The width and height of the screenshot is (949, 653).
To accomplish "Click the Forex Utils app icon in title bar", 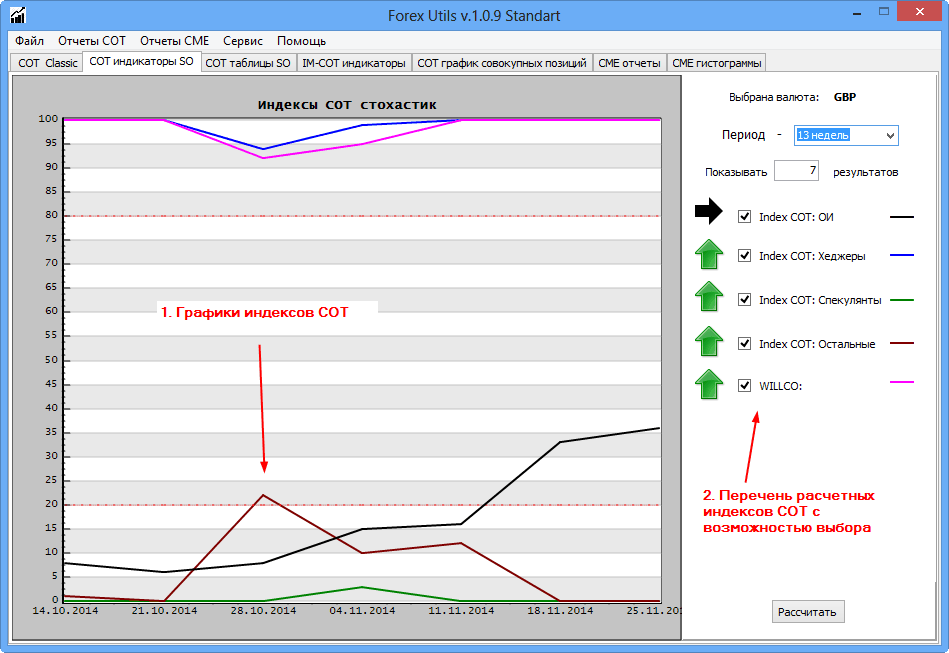I will click(17, 15).
